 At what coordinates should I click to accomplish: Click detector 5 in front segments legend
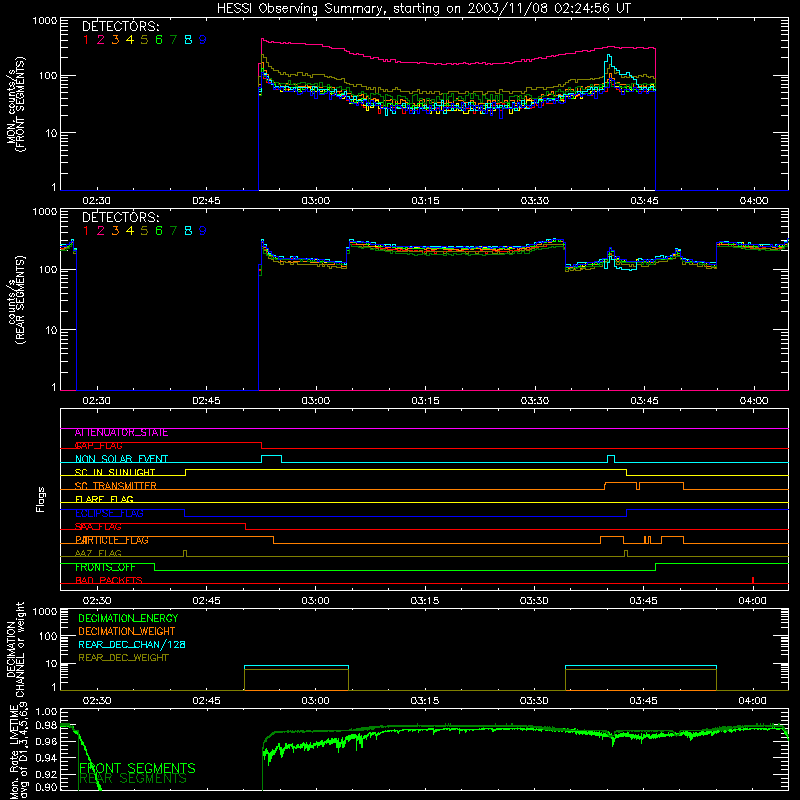point(144,40)
